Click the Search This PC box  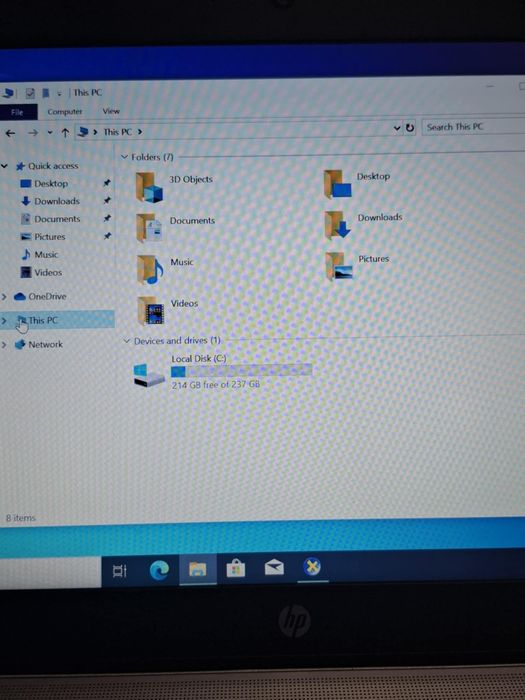pos(474,127)
